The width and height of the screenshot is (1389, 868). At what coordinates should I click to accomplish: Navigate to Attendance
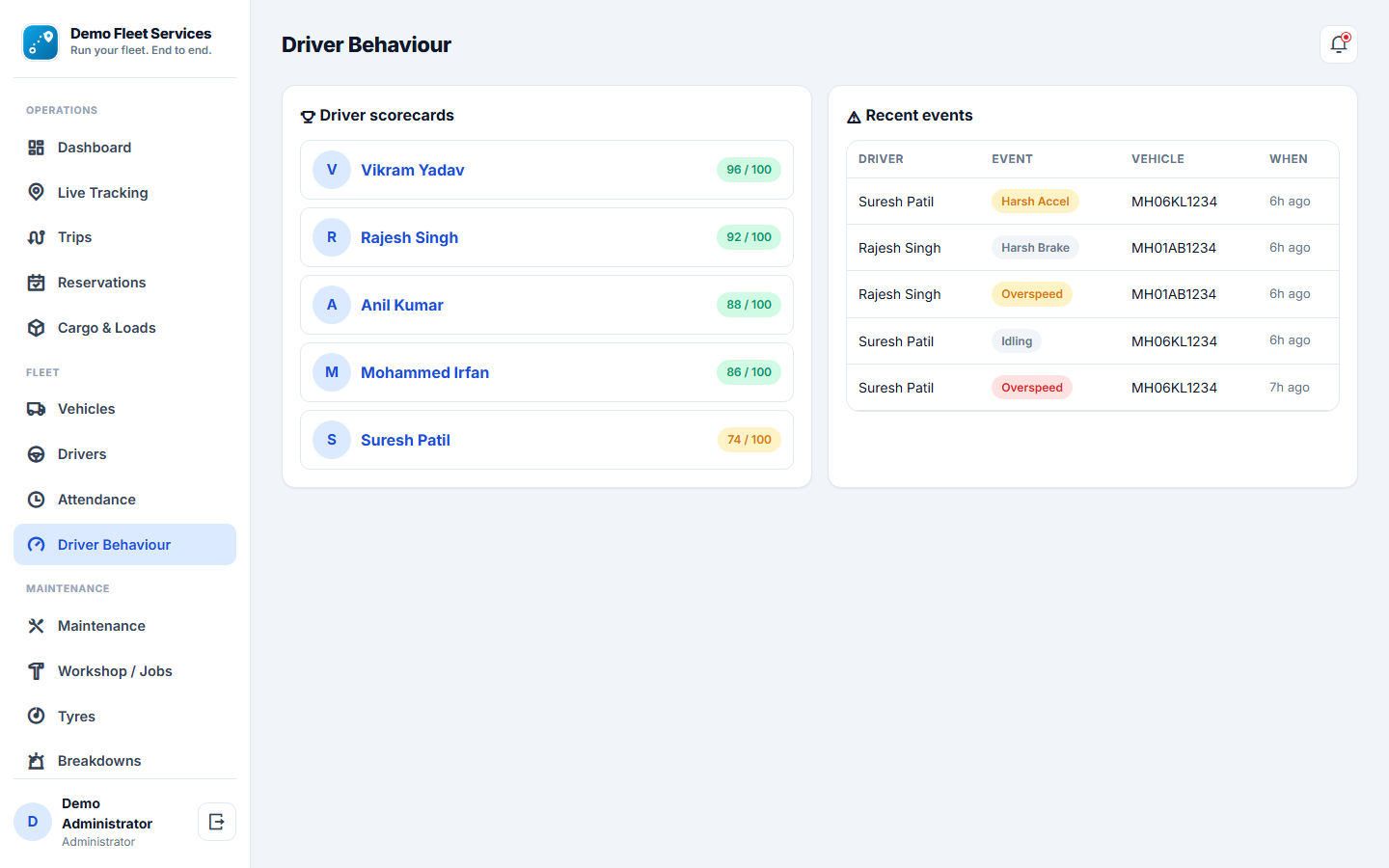pos(124,500)
